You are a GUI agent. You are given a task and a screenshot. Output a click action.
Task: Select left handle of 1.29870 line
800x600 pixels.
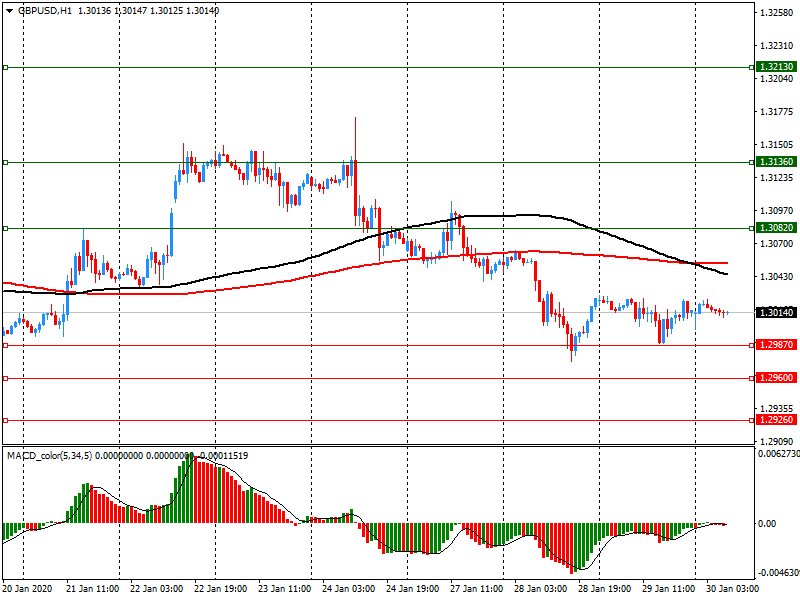(5, 345)
